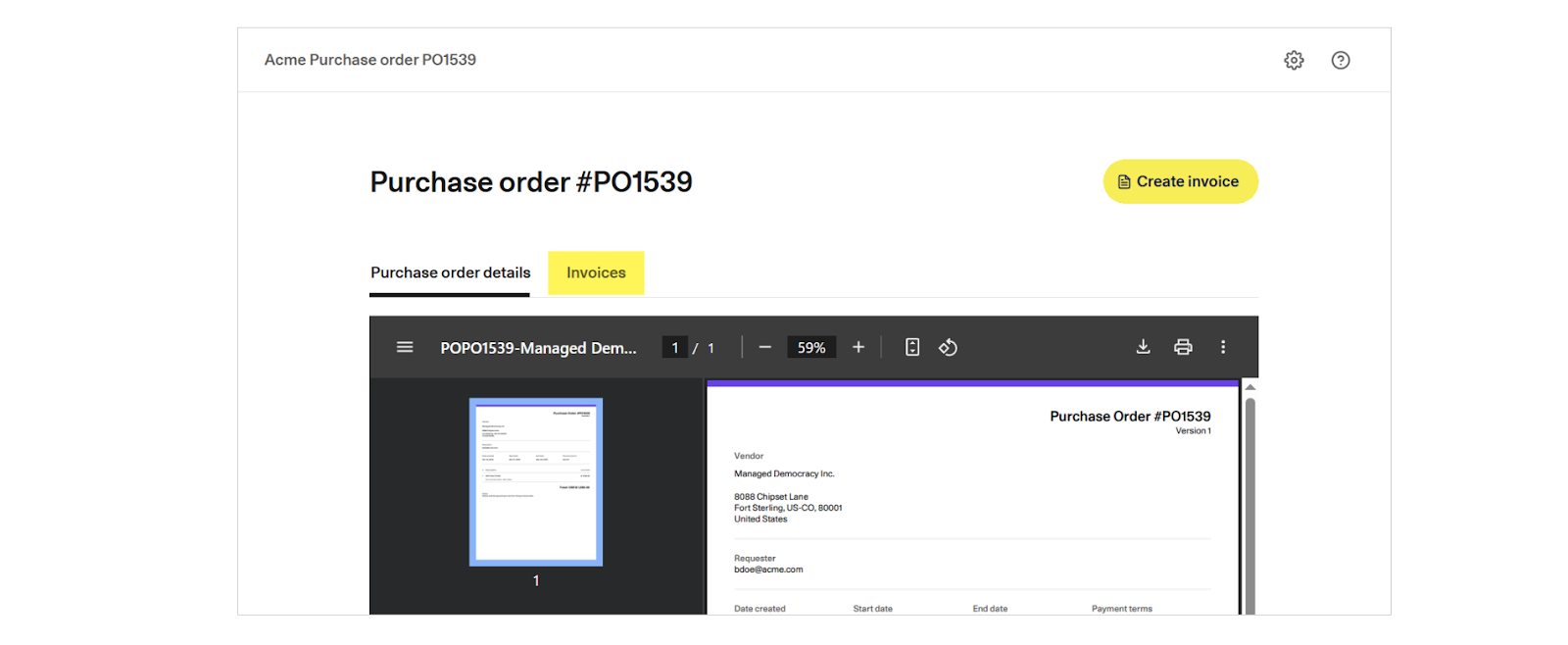Click the bdoe@acme.com requester email
This screenshot has width=1568, height=645.
768,570
